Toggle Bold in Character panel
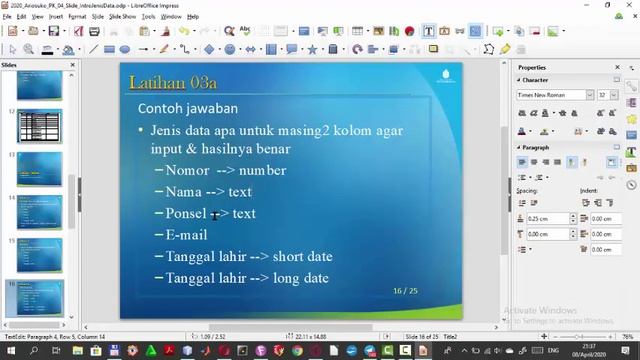 pos(522,113)
